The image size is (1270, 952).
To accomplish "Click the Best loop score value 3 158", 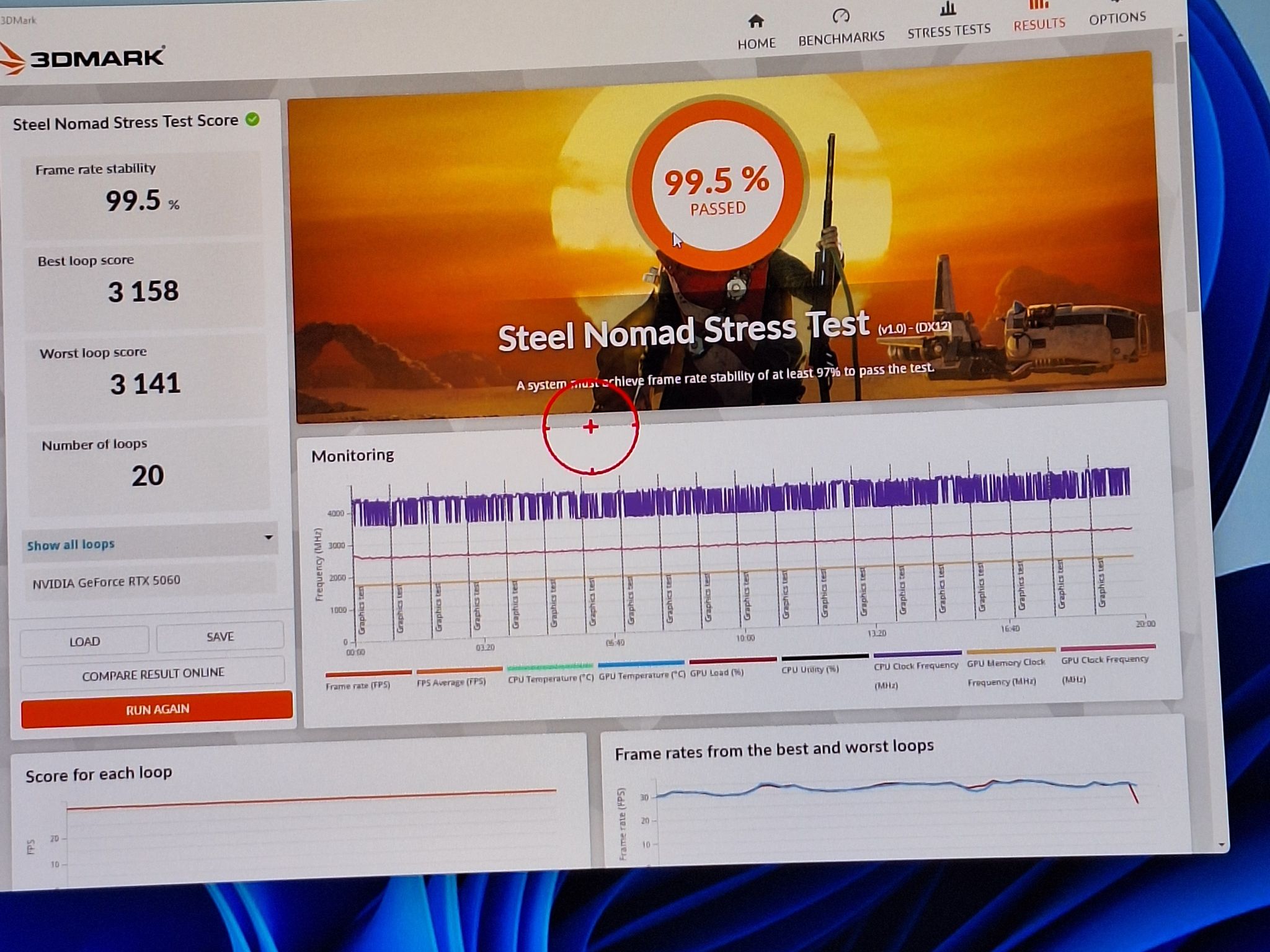I will click(x=143, y=291).
